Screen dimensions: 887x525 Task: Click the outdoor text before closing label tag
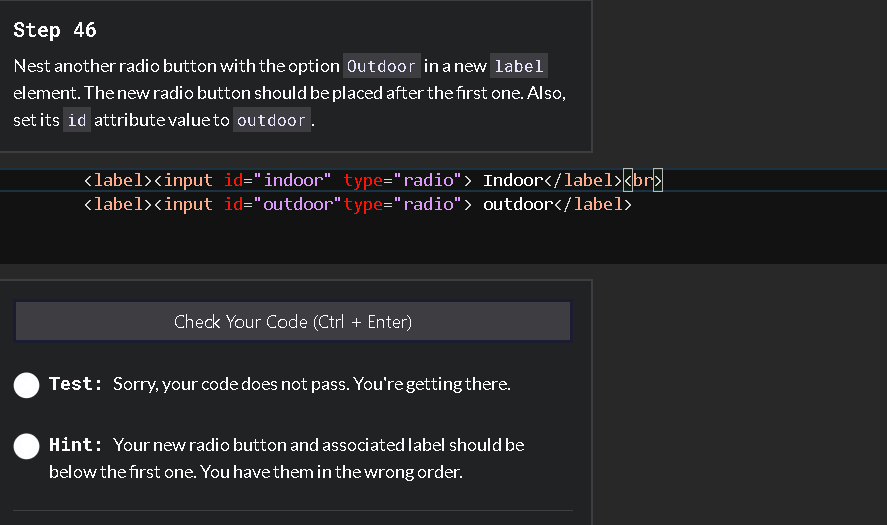[x=514, y=205]
